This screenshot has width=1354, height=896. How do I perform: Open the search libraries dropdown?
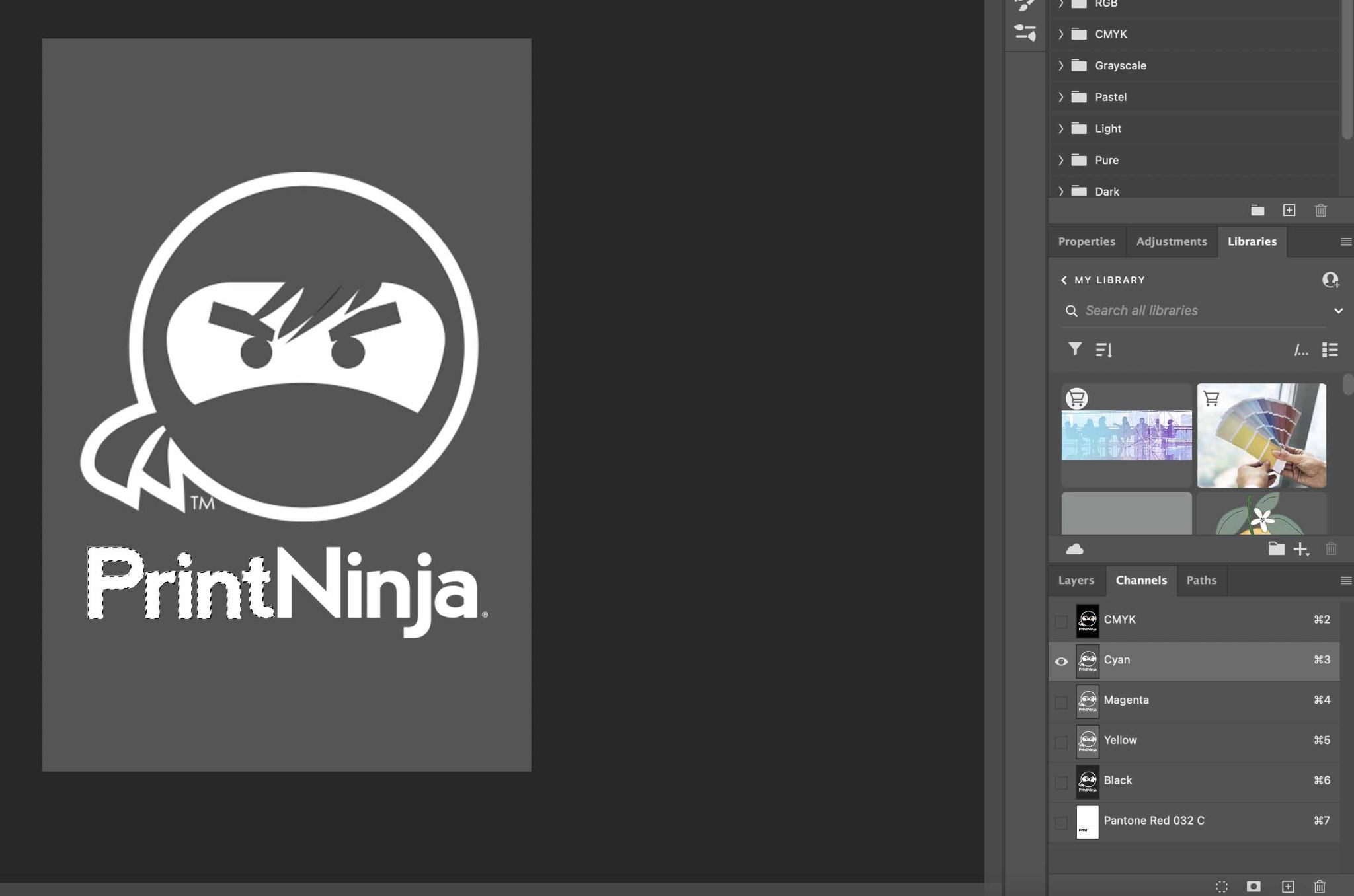pyautogui.click(x=1339, y=310)
